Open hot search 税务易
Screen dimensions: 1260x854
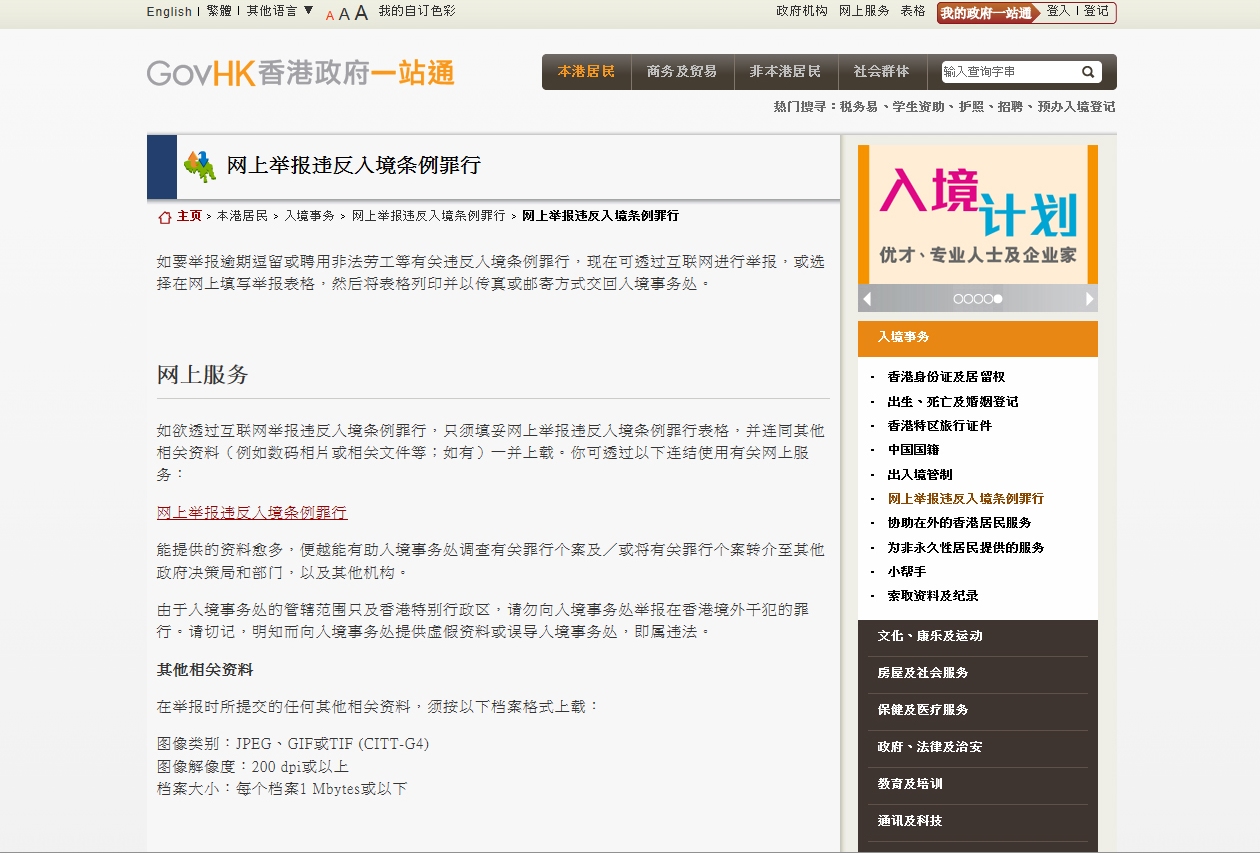point(859,106)
